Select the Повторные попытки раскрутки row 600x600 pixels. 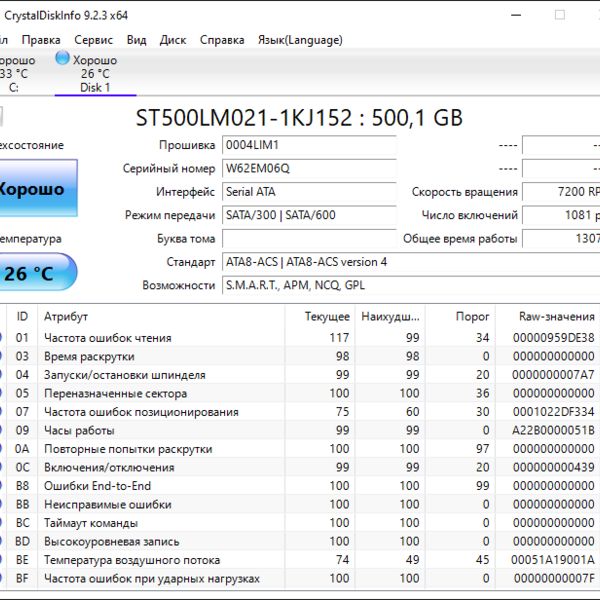click(x=300, y=449)
